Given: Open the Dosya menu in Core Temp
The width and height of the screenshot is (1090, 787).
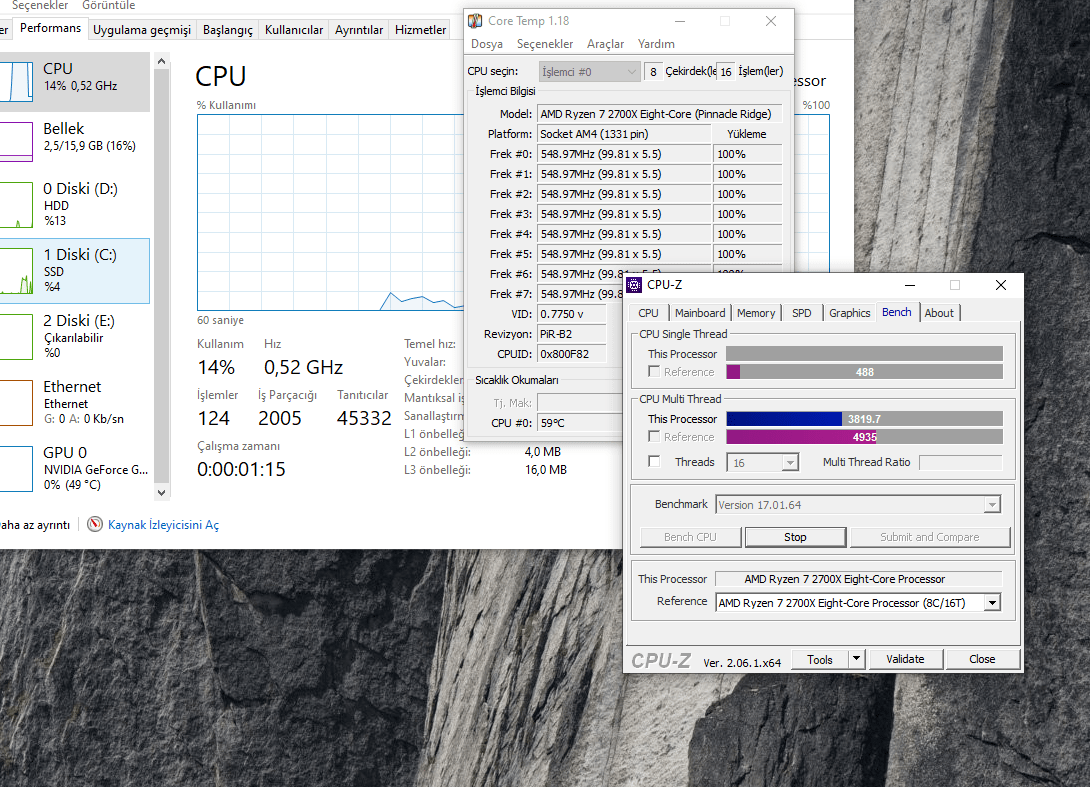Looking at the screenshot, I should pos(487,44).
